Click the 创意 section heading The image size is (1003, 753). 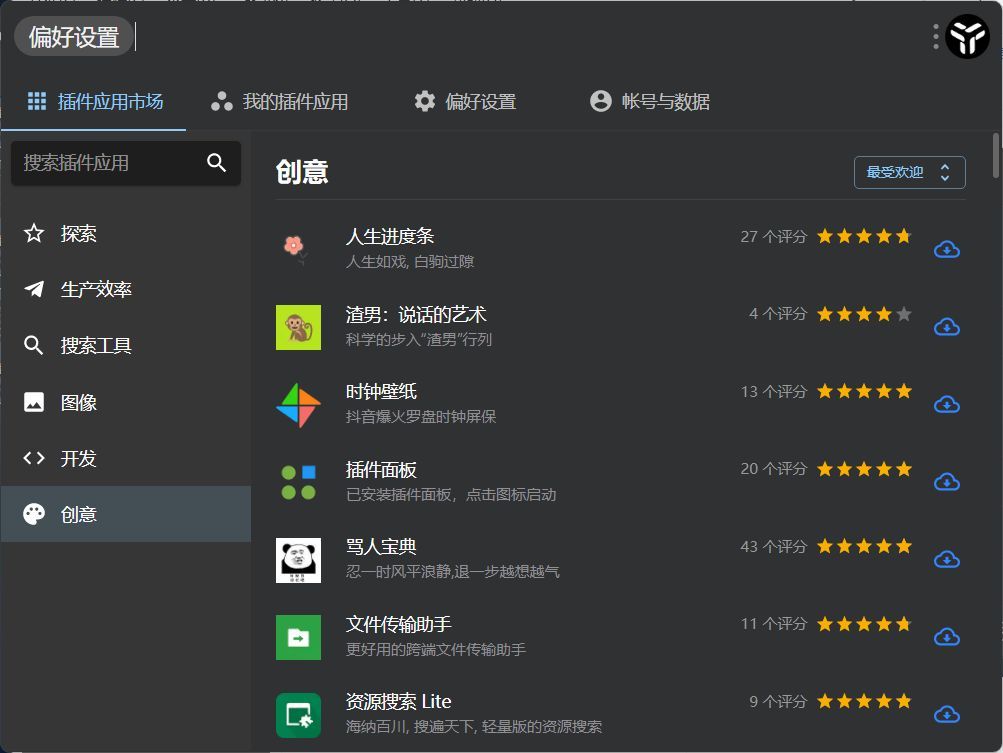302,172
